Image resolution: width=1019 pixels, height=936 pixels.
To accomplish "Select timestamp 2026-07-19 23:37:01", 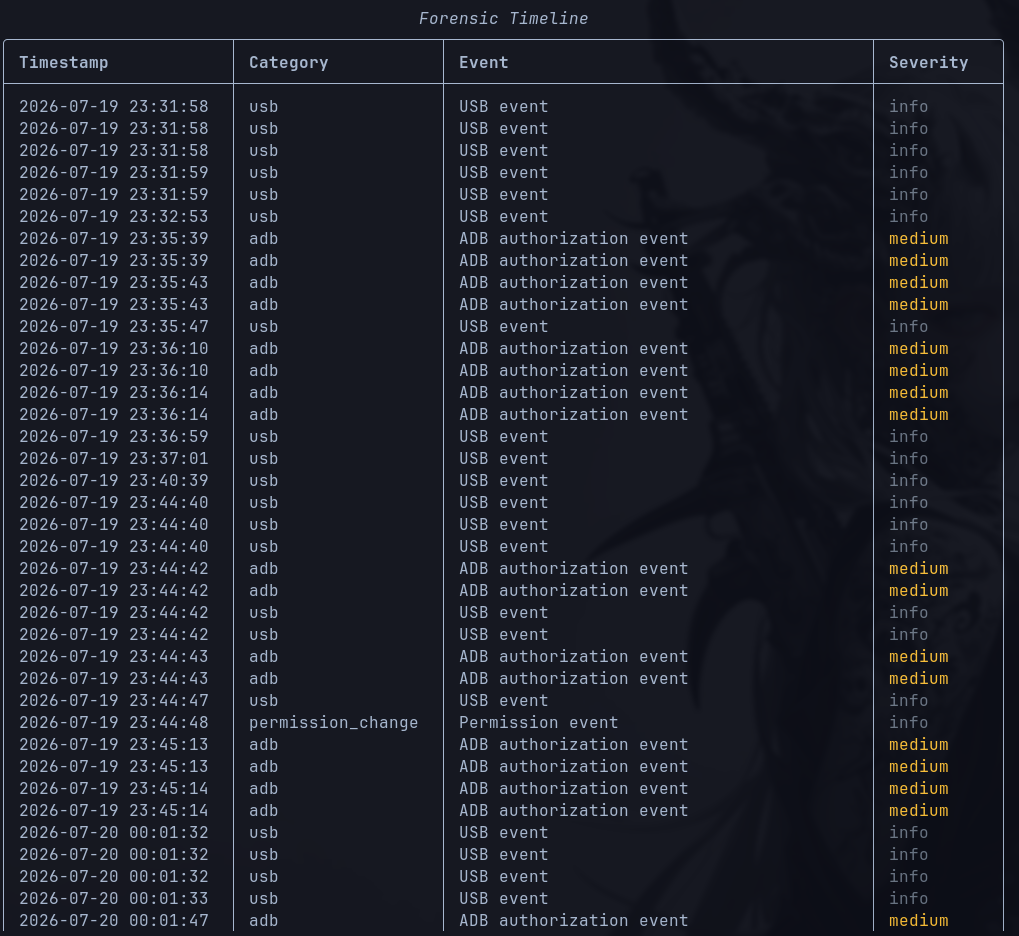I will (114, 458).
